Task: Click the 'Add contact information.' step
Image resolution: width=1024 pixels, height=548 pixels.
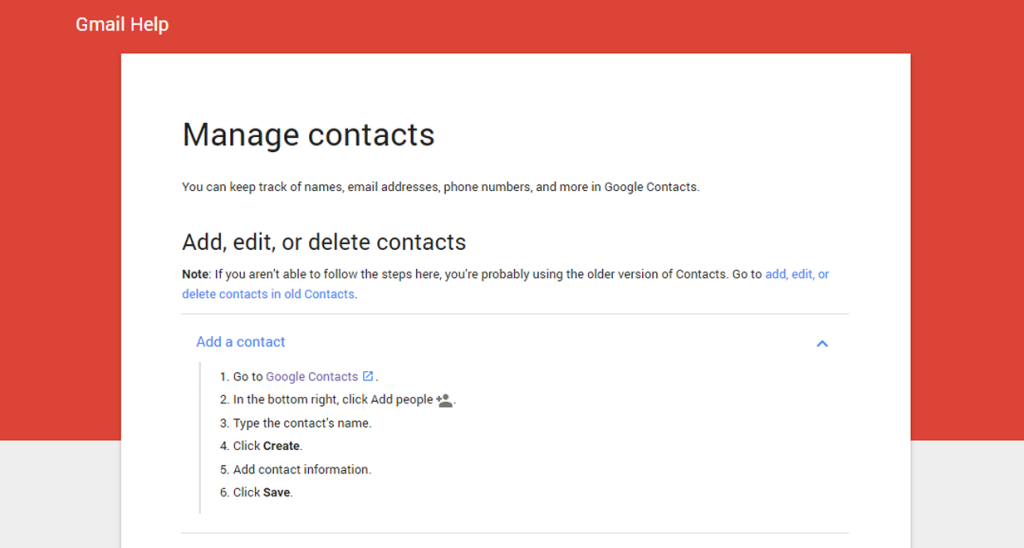Action: [x=302, y=470]
